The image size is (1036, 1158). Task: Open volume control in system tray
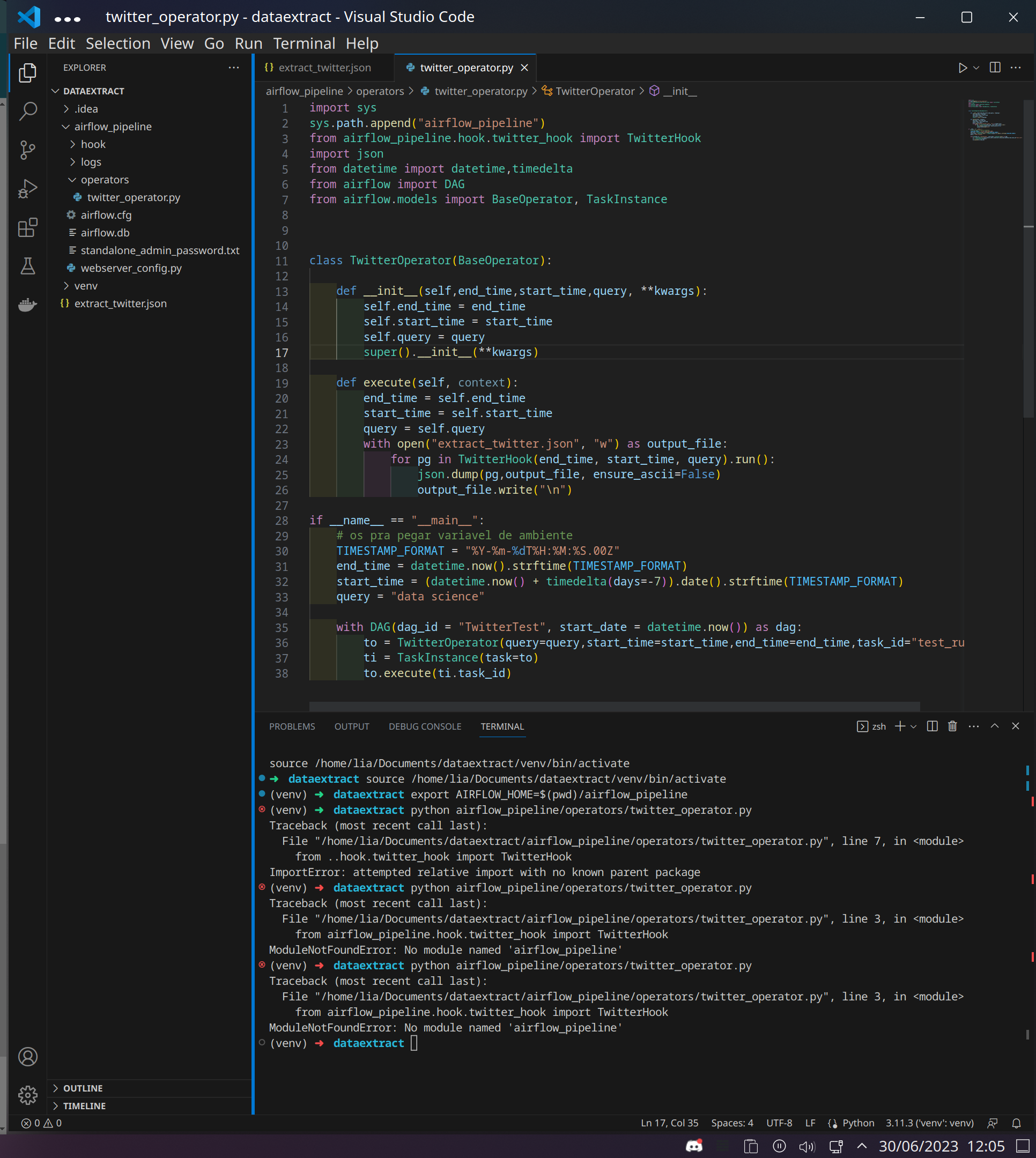(x=806, y=1147)
